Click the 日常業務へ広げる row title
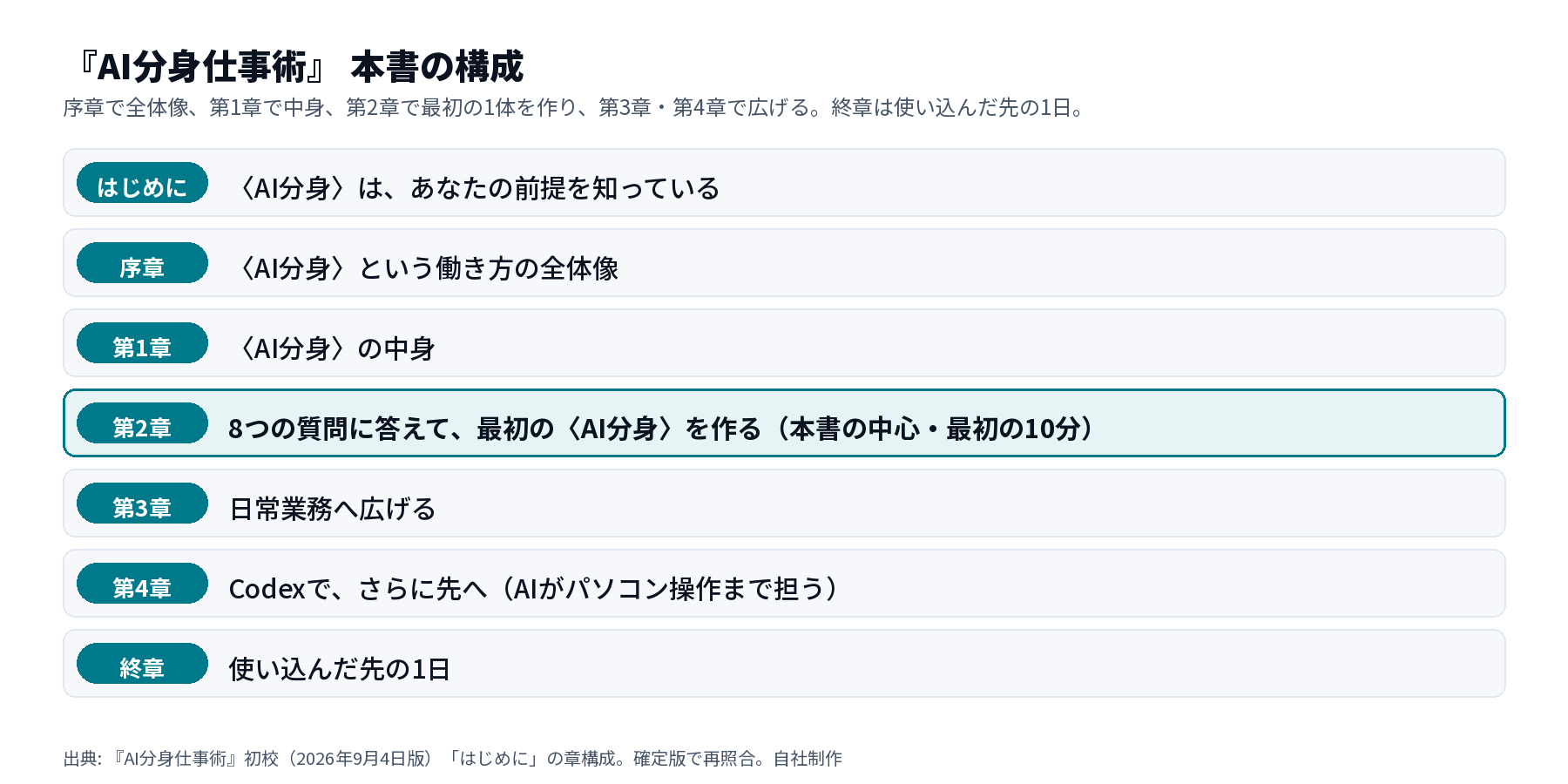The width and height of the screenshot is (1568, 784). [333, 509]
